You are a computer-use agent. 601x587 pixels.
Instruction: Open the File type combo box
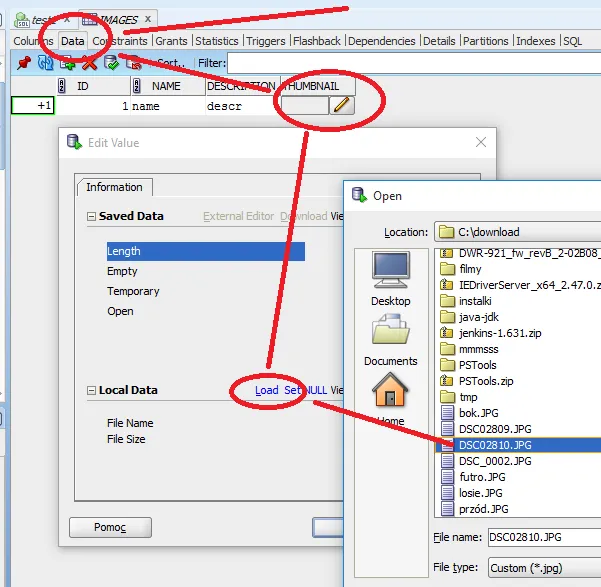pos(544,568)
